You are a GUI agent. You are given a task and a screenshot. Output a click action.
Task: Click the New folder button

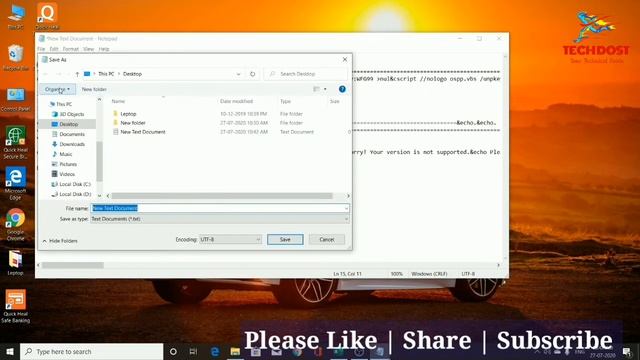(94, 89)
